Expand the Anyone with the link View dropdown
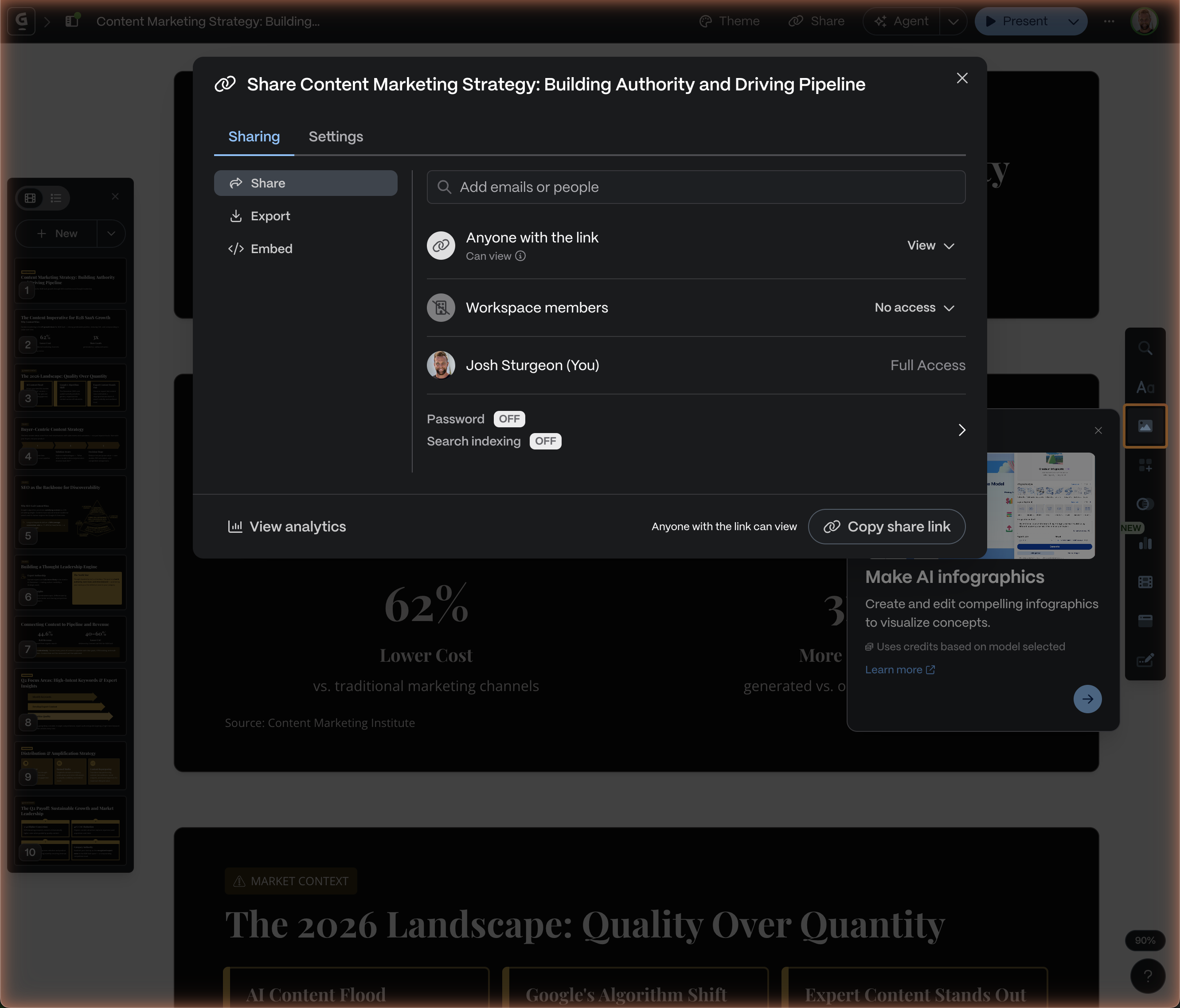 coord(930,246)
